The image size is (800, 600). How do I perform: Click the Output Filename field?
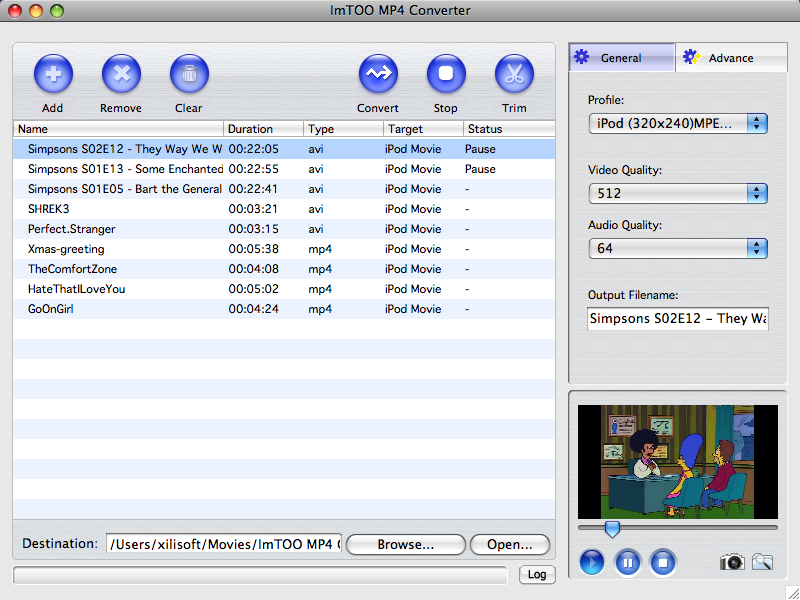[678, 319]
